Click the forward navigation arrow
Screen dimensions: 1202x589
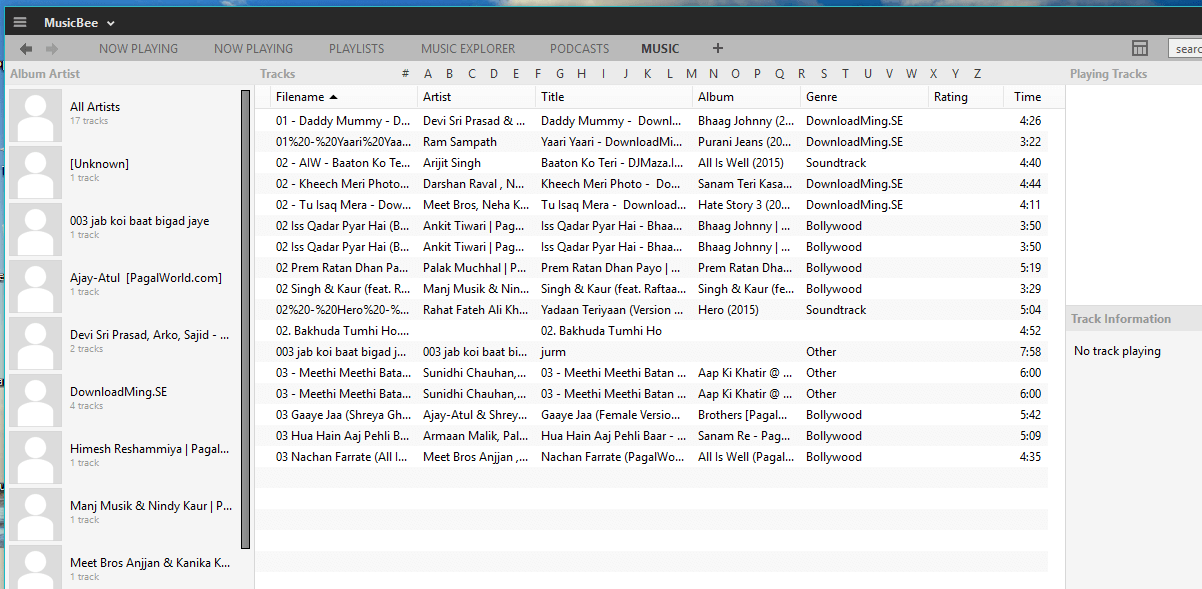[x=52, y=48]
